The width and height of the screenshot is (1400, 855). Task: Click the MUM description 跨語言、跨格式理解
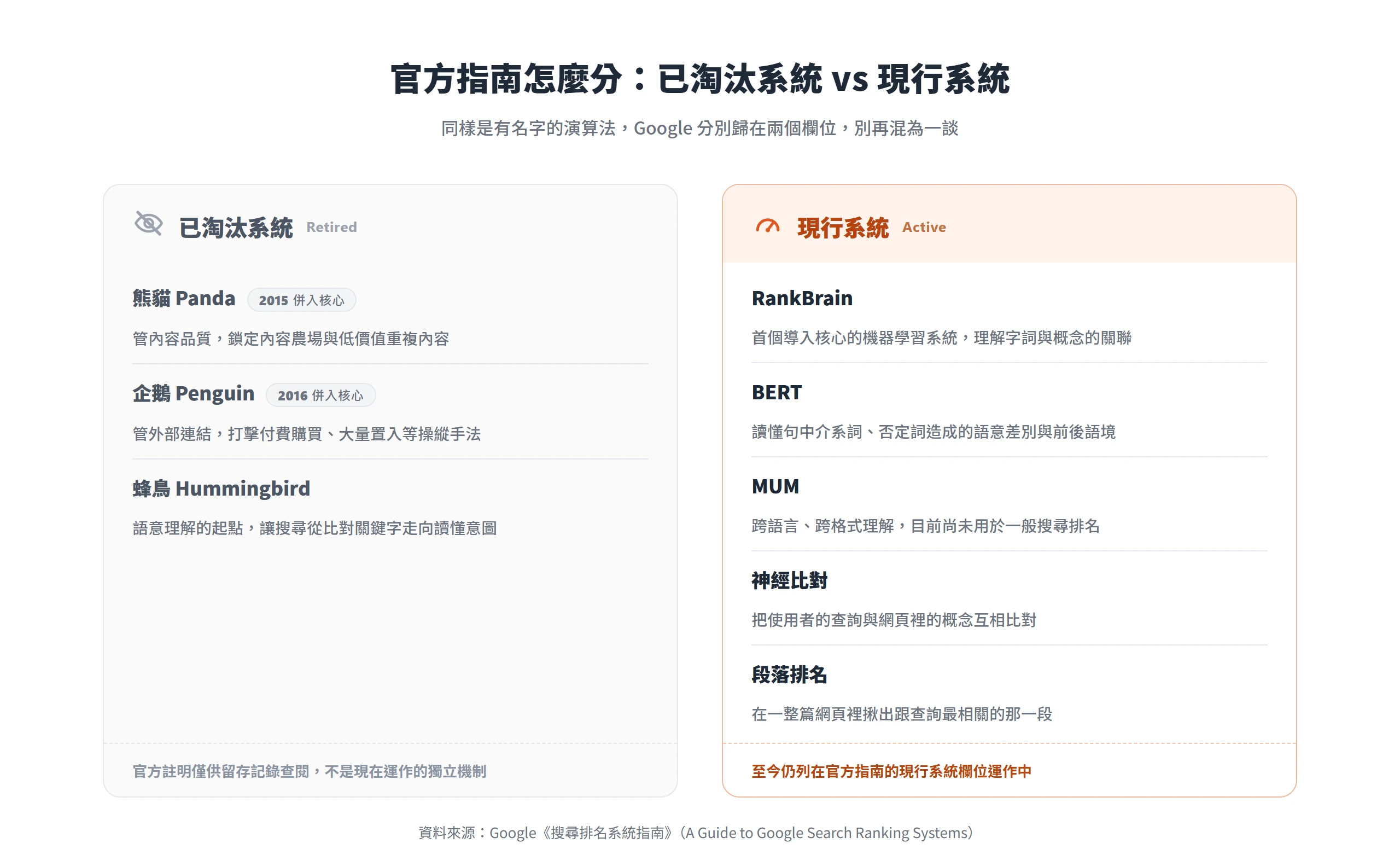[x=925, y=526]
